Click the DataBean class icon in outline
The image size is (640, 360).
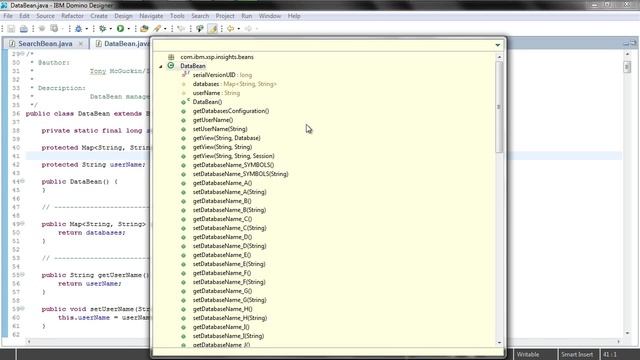tap(171, 66)
